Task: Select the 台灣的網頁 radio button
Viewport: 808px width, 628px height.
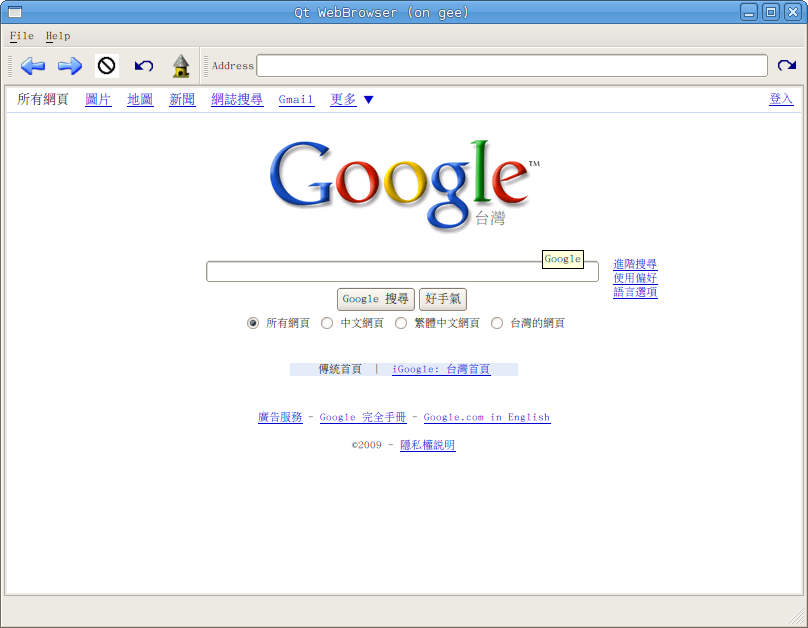Action: [497, 323]
